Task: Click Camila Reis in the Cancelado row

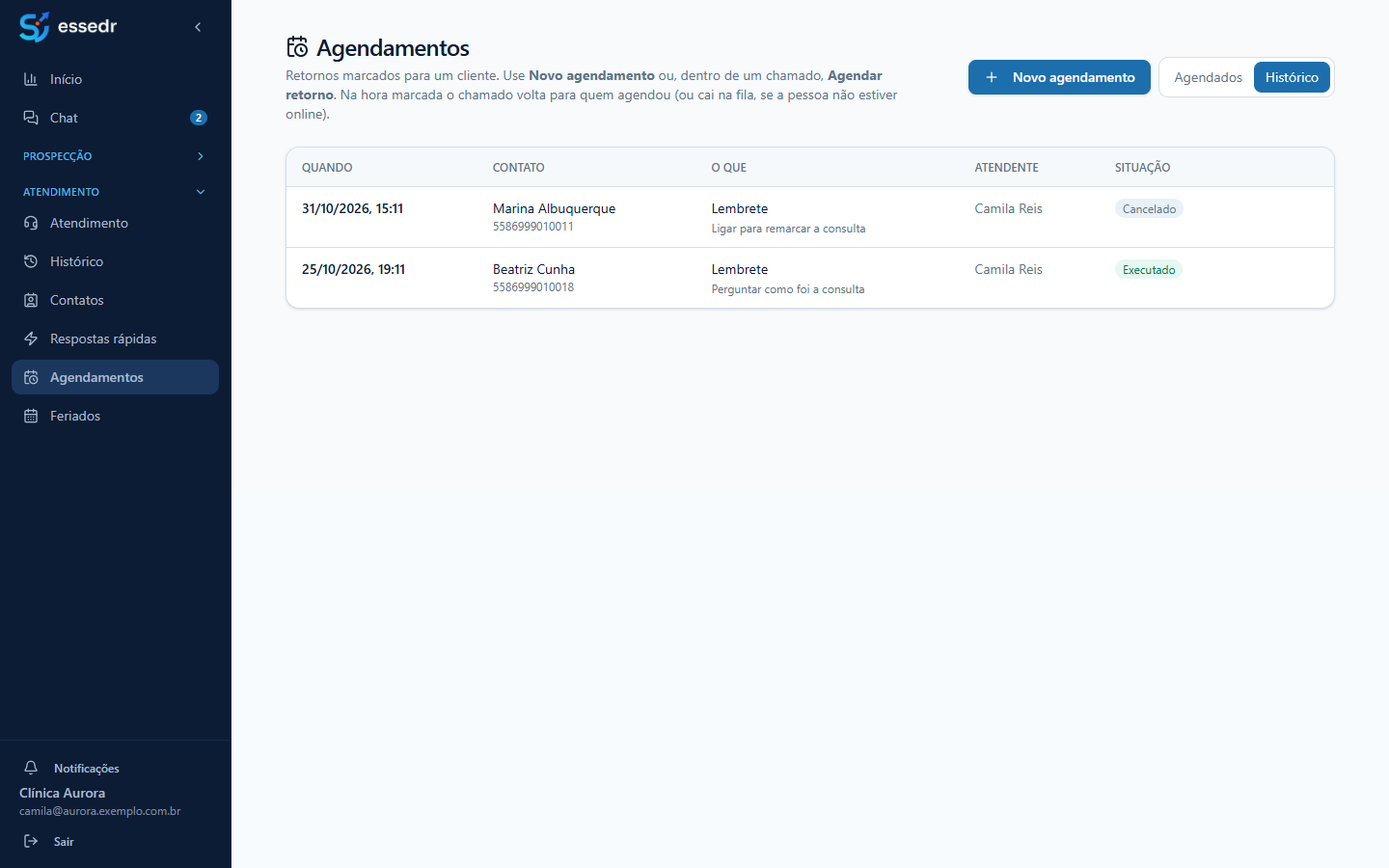Action: click(x=1008, y=208)
